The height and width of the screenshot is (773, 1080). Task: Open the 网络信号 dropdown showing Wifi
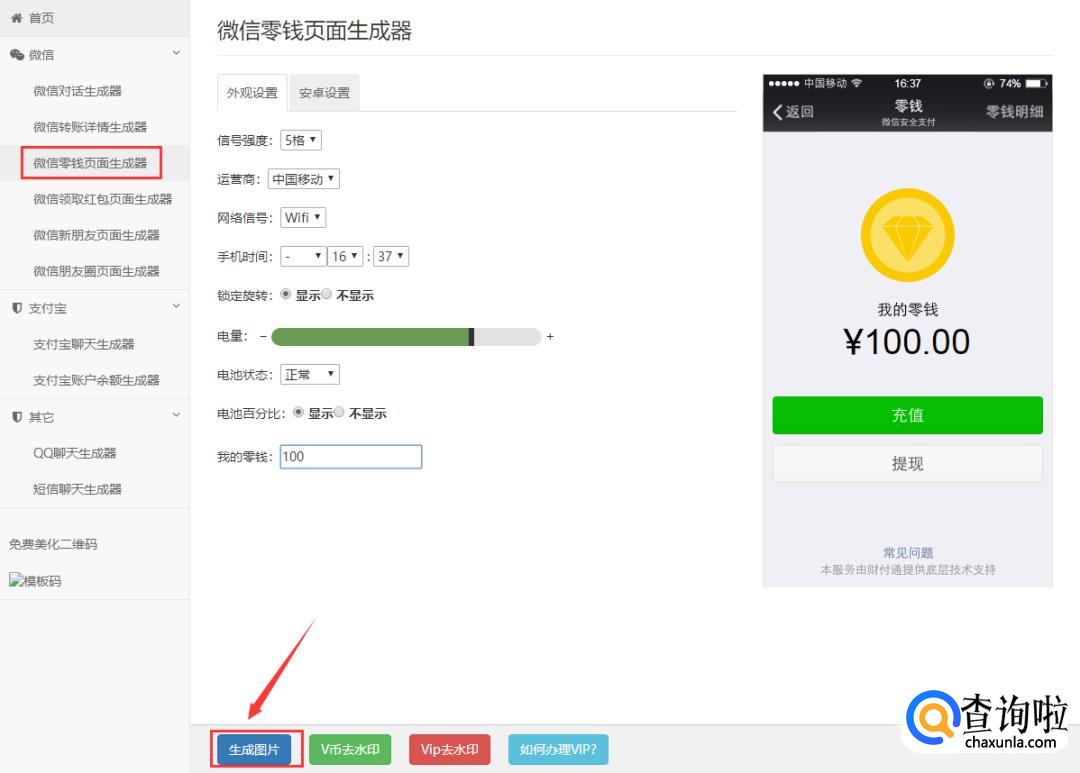[x=303, y=218]
